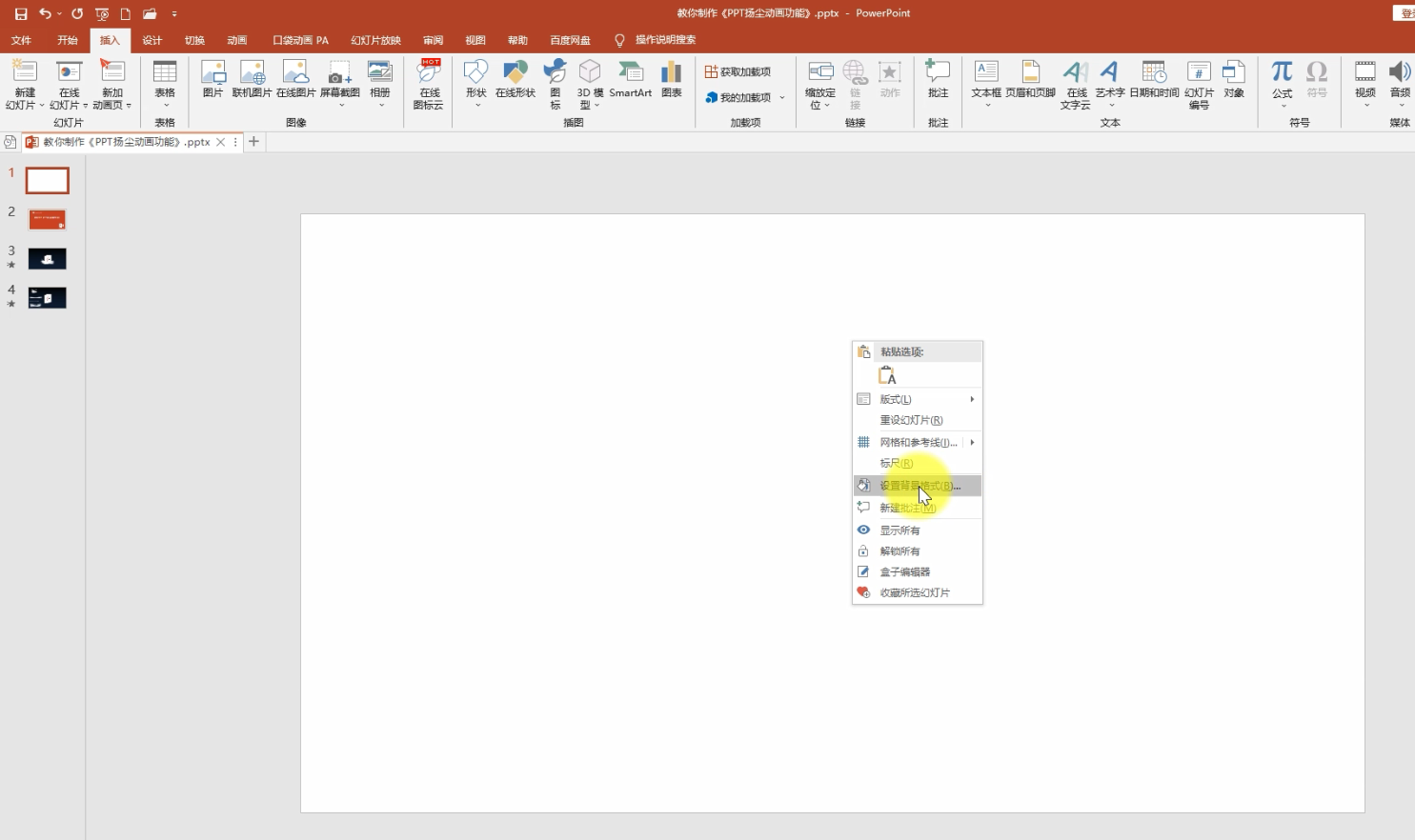Add a 批注 comment from the ribbon
1415x840 pixels.
click(939, 80)
